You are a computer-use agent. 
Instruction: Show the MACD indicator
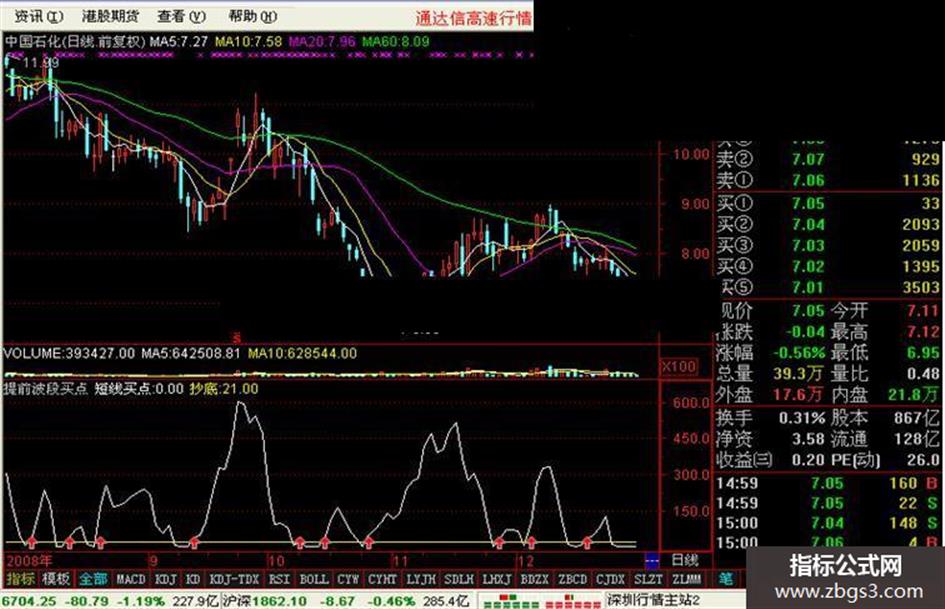[130, 579]
